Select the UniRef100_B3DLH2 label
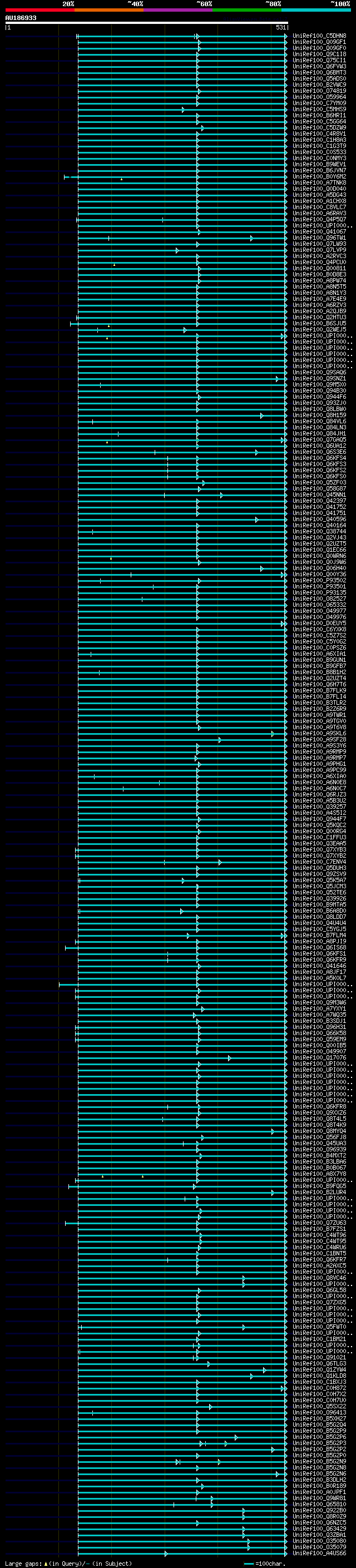 [319, 1480]
